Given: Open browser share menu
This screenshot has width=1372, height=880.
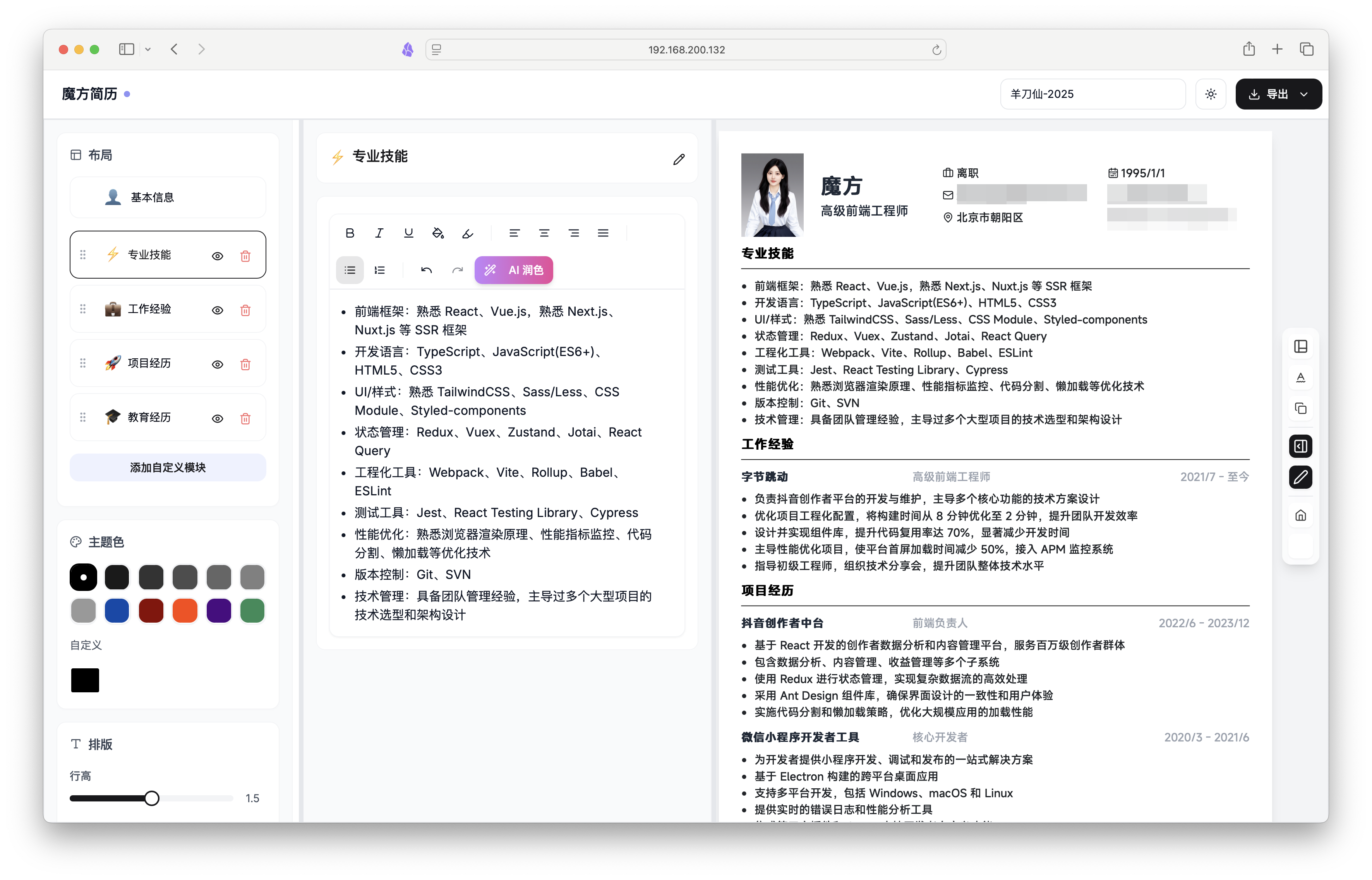Looking at the screenshot, I should (1249, 49).
